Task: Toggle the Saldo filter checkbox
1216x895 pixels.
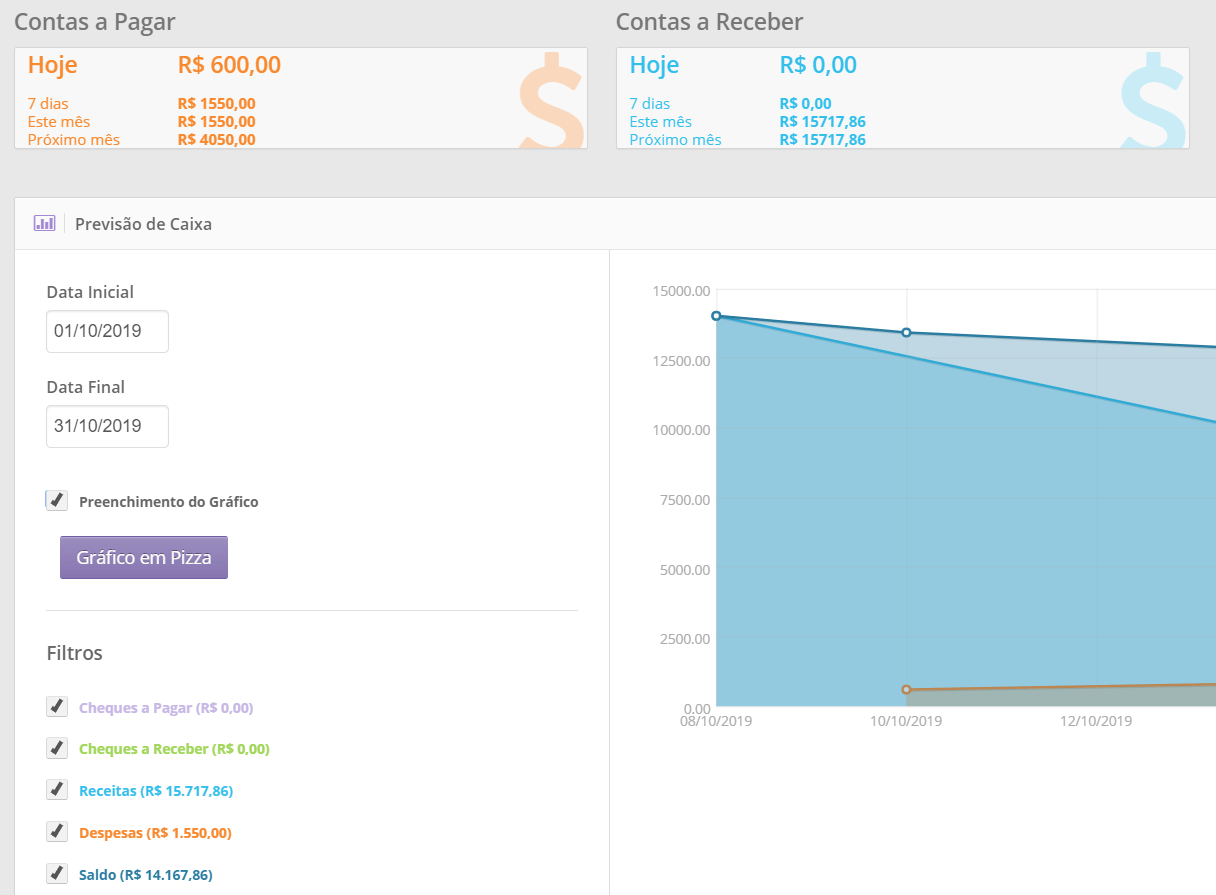Action: point(57,874)
